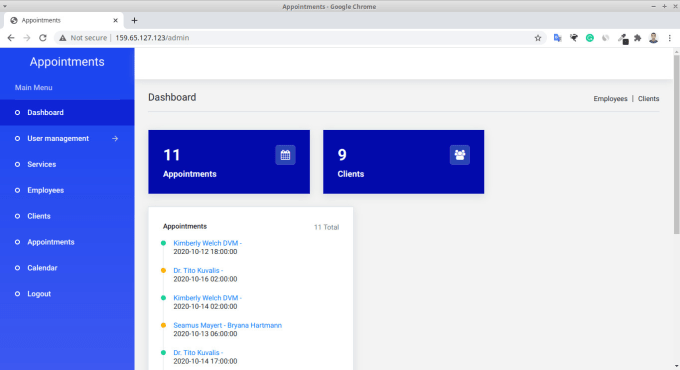Close the Appointments browser tab

[x=115, y=20]
